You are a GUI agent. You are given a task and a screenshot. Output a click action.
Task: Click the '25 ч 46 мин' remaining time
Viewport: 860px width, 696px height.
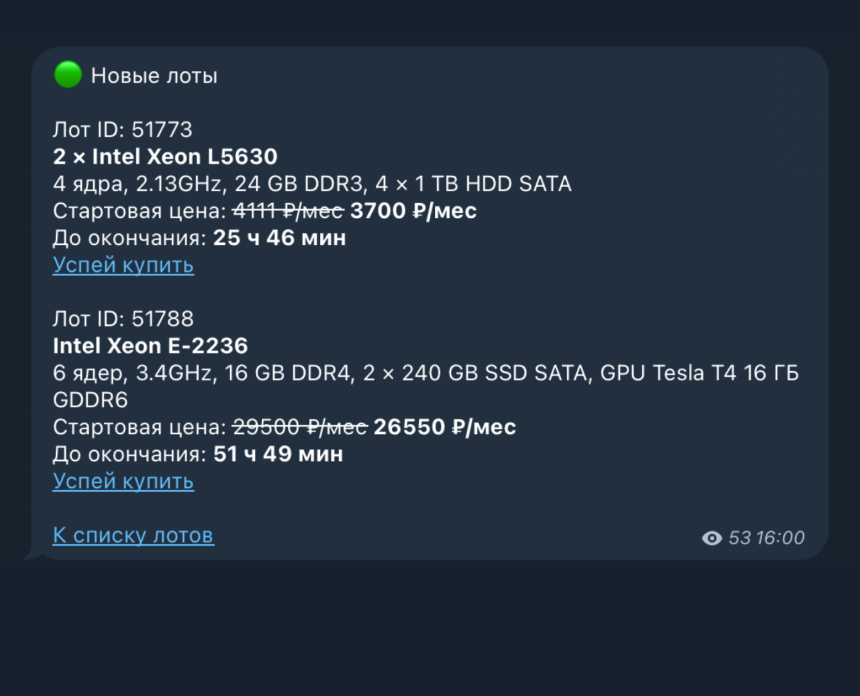point(279,238)
